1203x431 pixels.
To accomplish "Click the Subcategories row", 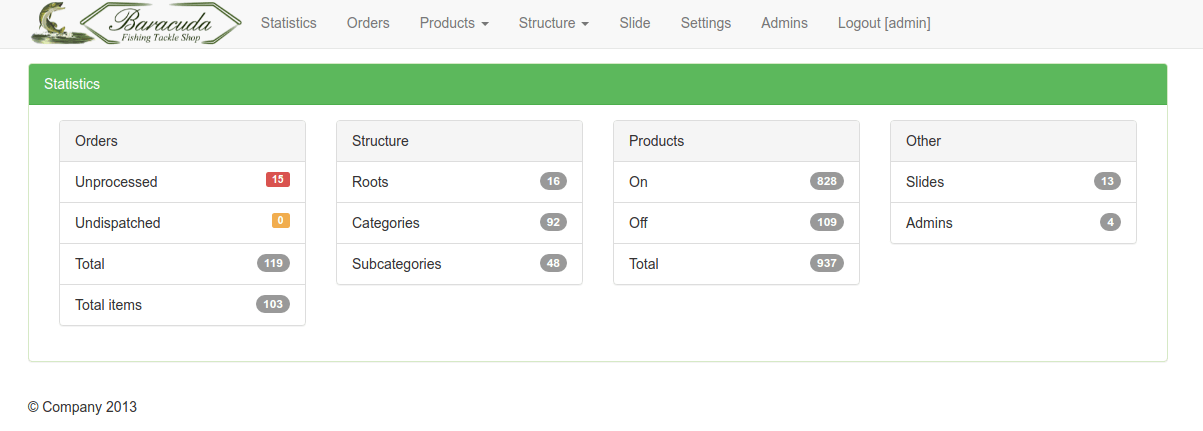I will click(459, 264).
